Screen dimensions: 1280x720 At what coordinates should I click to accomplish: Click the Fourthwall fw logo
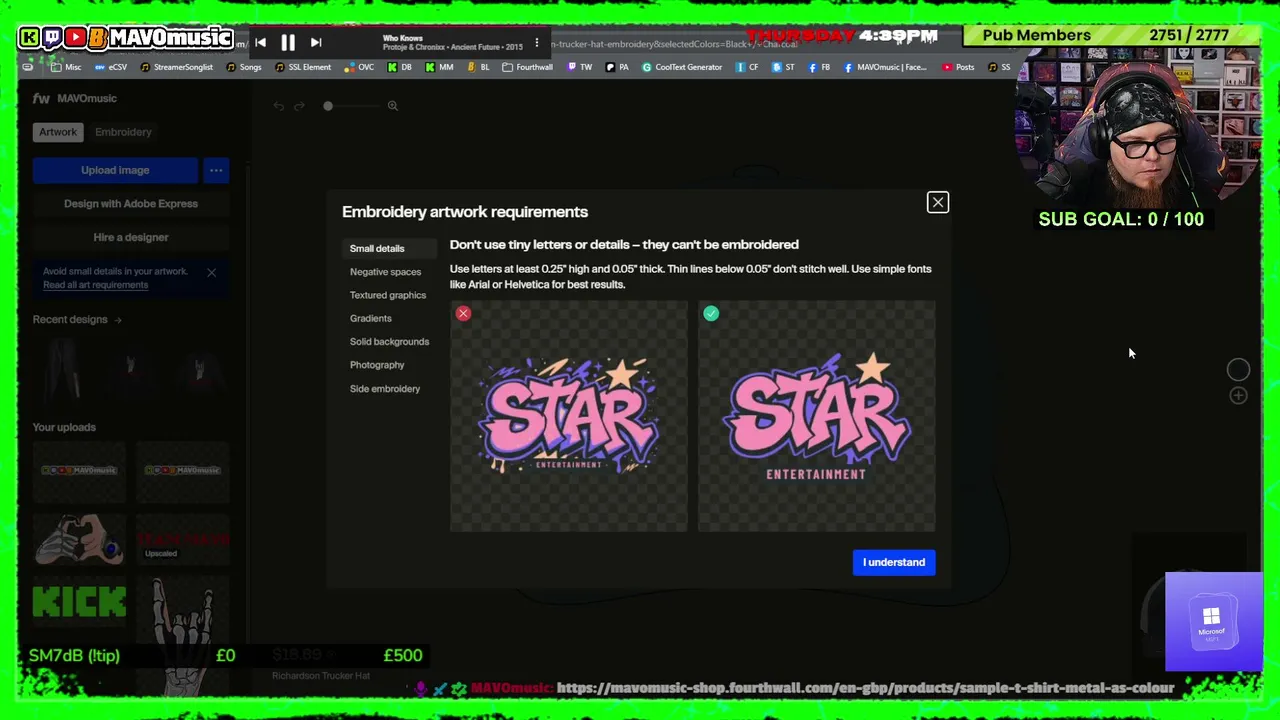pos(41,98)
